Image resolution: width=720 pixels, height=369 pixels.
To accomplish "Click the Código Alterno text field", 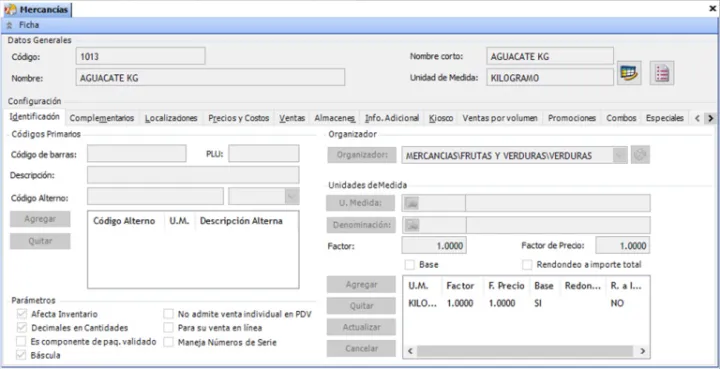I will tap(155, 196).
